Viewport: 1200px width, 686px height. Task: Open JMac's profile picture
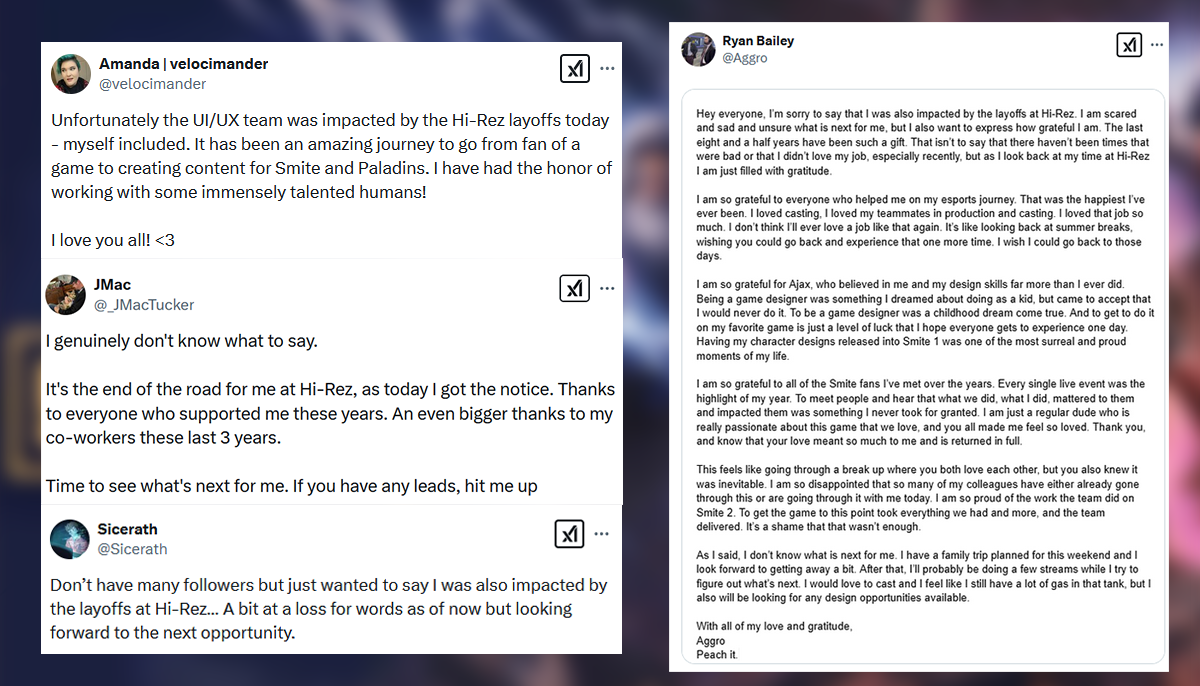65,294
